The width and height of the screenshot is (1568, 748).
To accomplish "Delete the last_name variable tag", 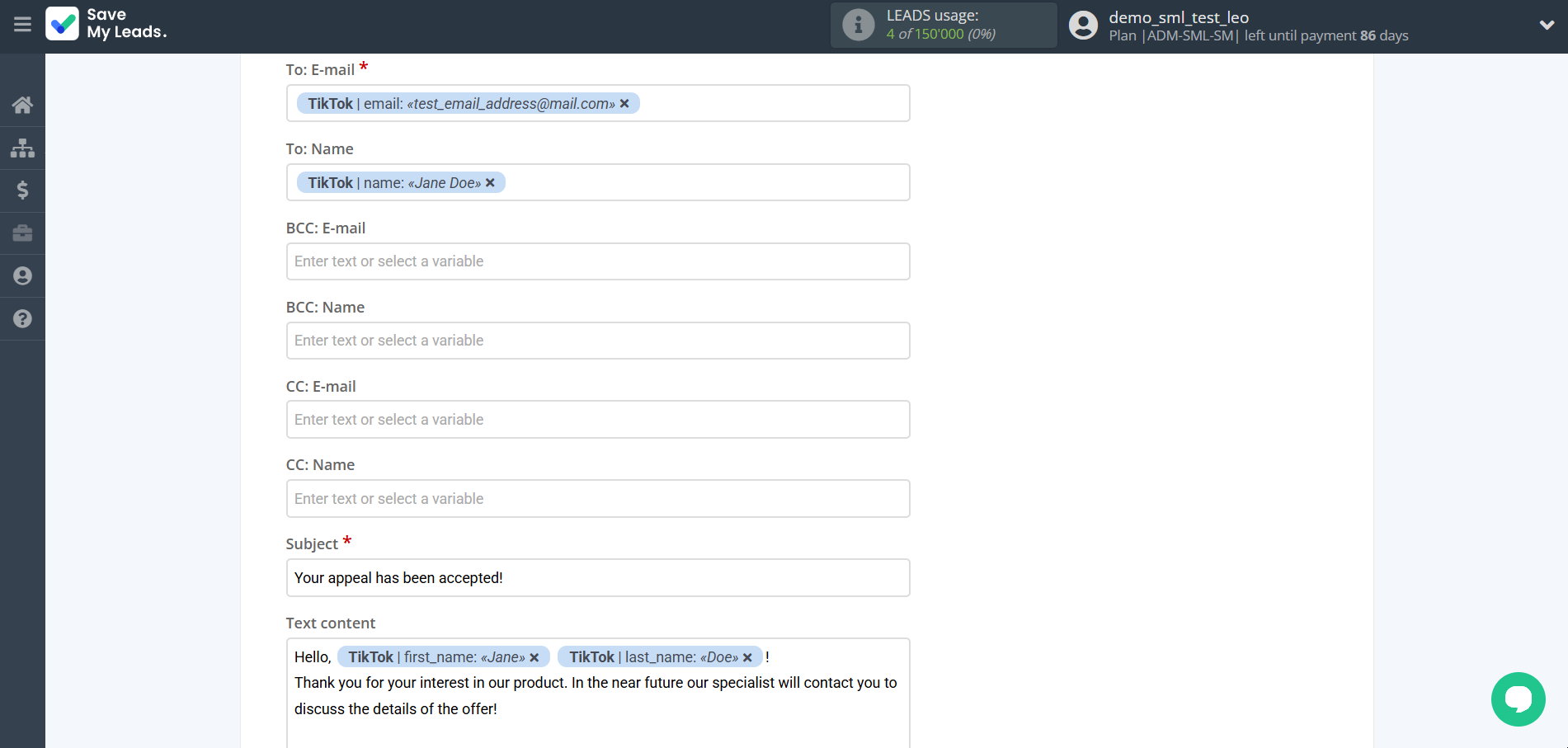I will click(x=747, y=657).
